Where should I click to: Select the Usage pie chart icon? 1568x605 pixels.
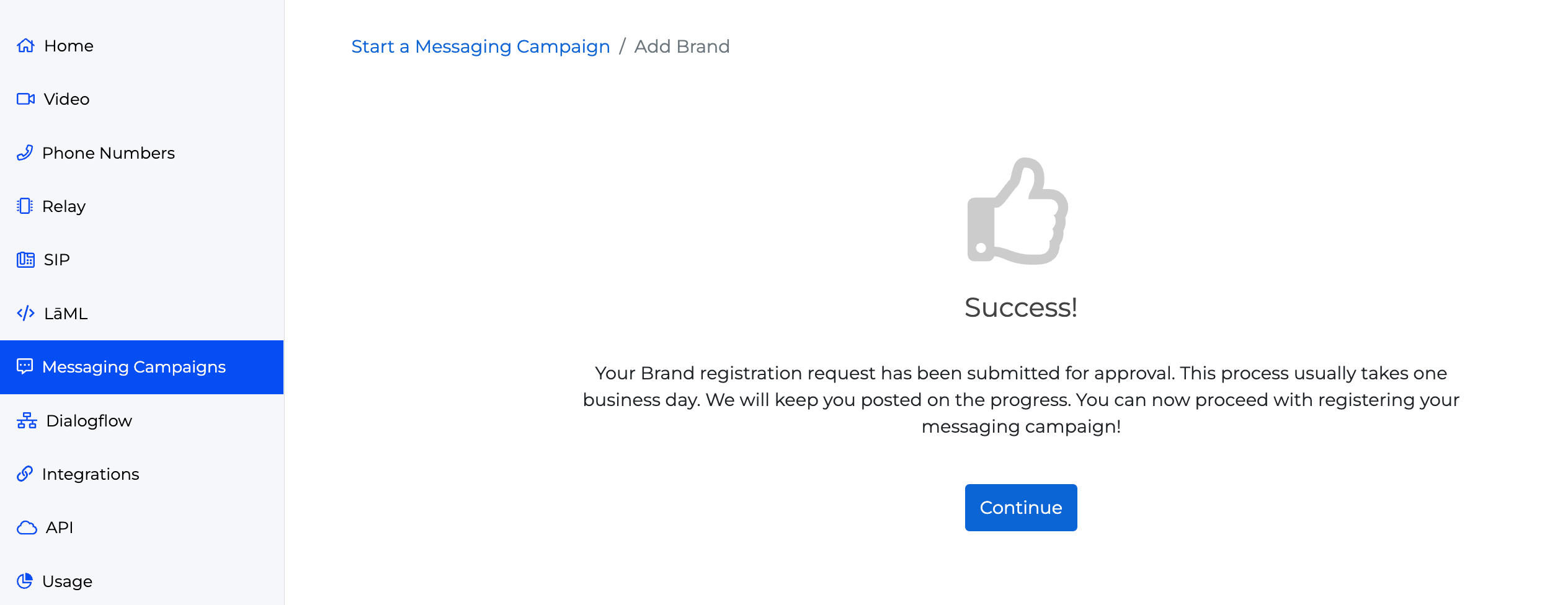point(25,581)
